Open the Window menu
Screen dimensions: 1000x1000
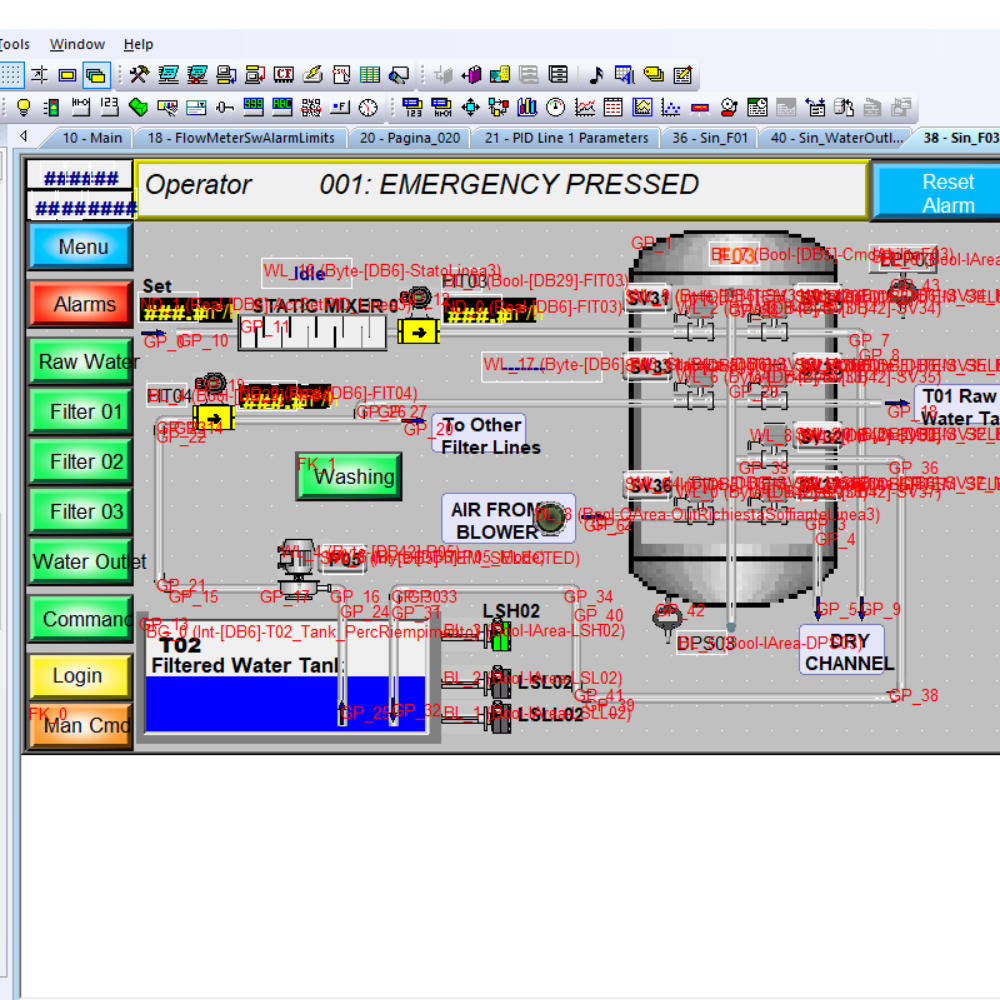77,44
